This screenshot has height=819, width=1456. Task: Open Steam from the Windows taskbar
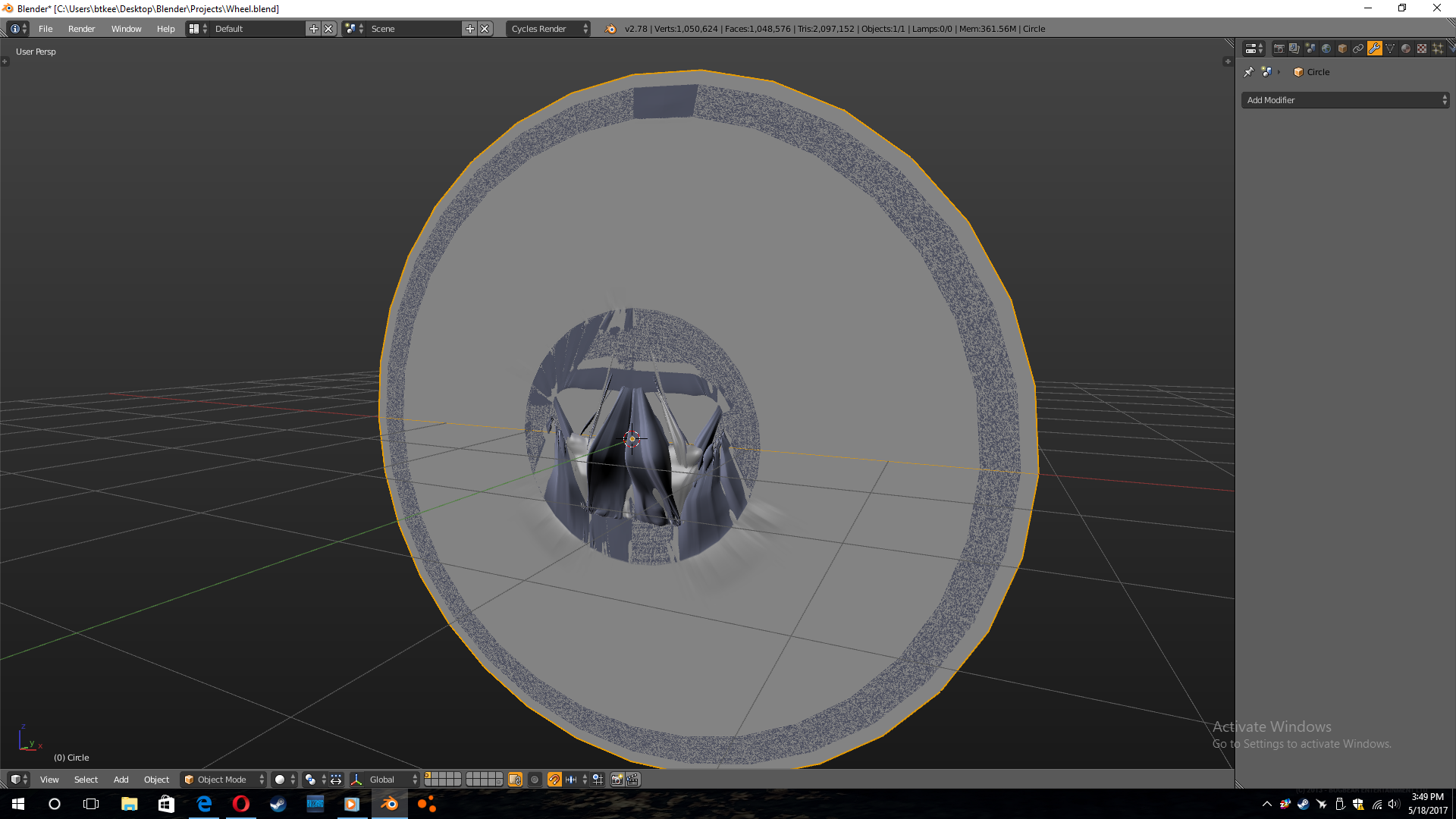[x=278, y=804]
